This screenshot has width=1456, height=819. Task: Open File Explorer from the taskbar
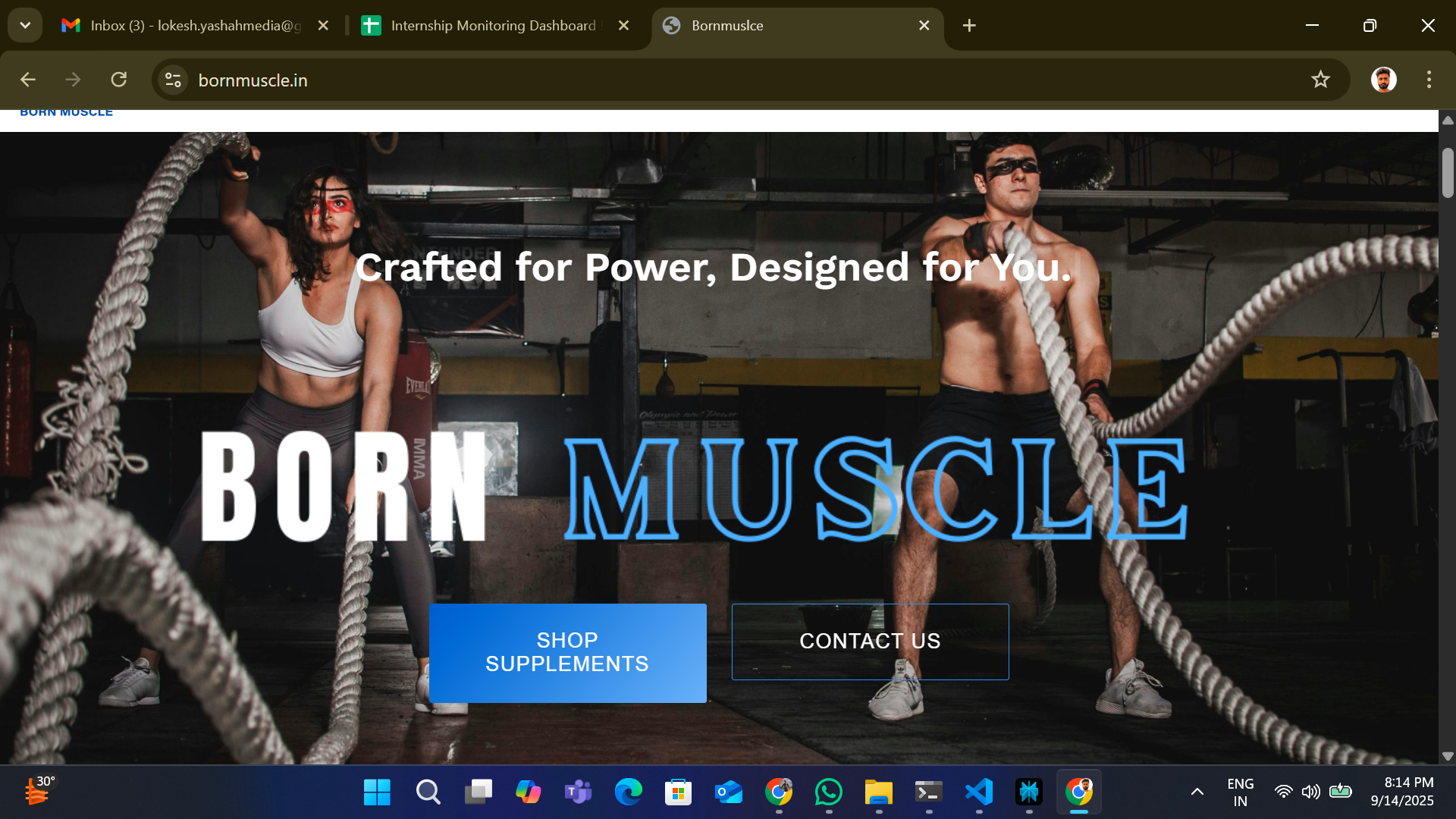(878, 792)
